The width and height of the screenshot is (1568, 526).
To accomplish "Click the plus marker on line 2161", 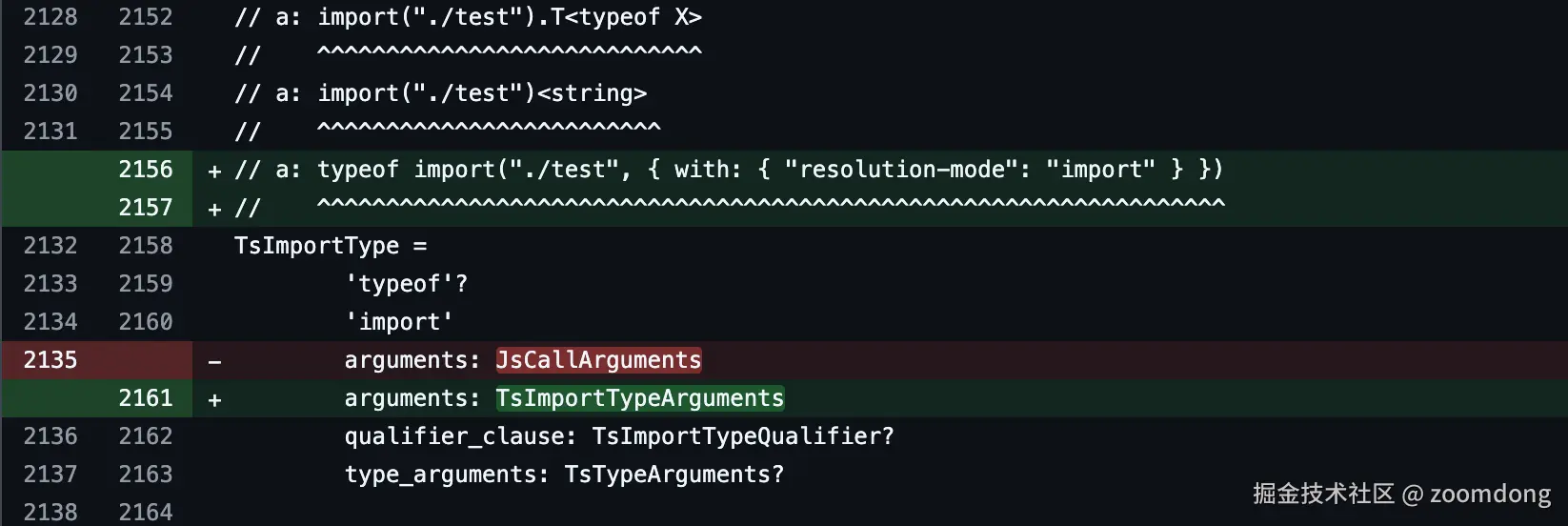I will 214,399.
